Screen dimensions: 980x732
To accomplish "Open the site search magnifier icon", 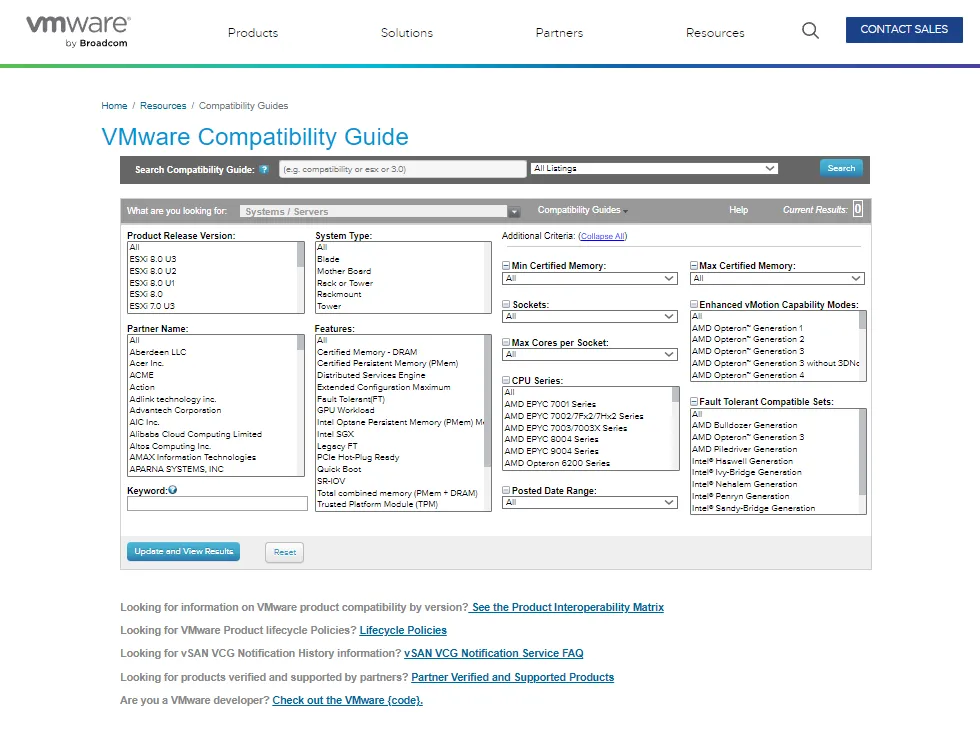I will coord(810,31).
